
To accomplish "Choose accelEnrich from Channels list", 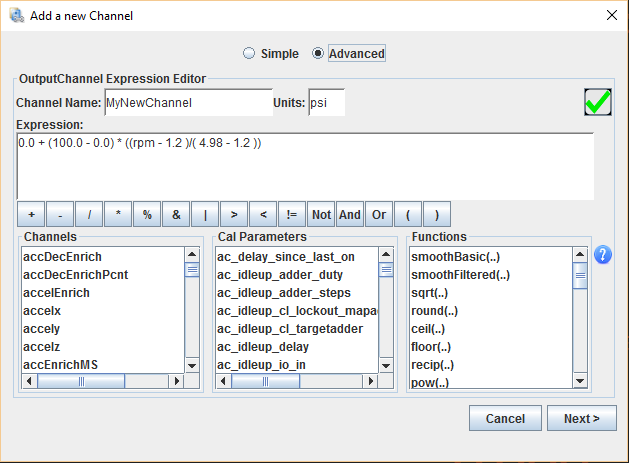I will 56,293.
